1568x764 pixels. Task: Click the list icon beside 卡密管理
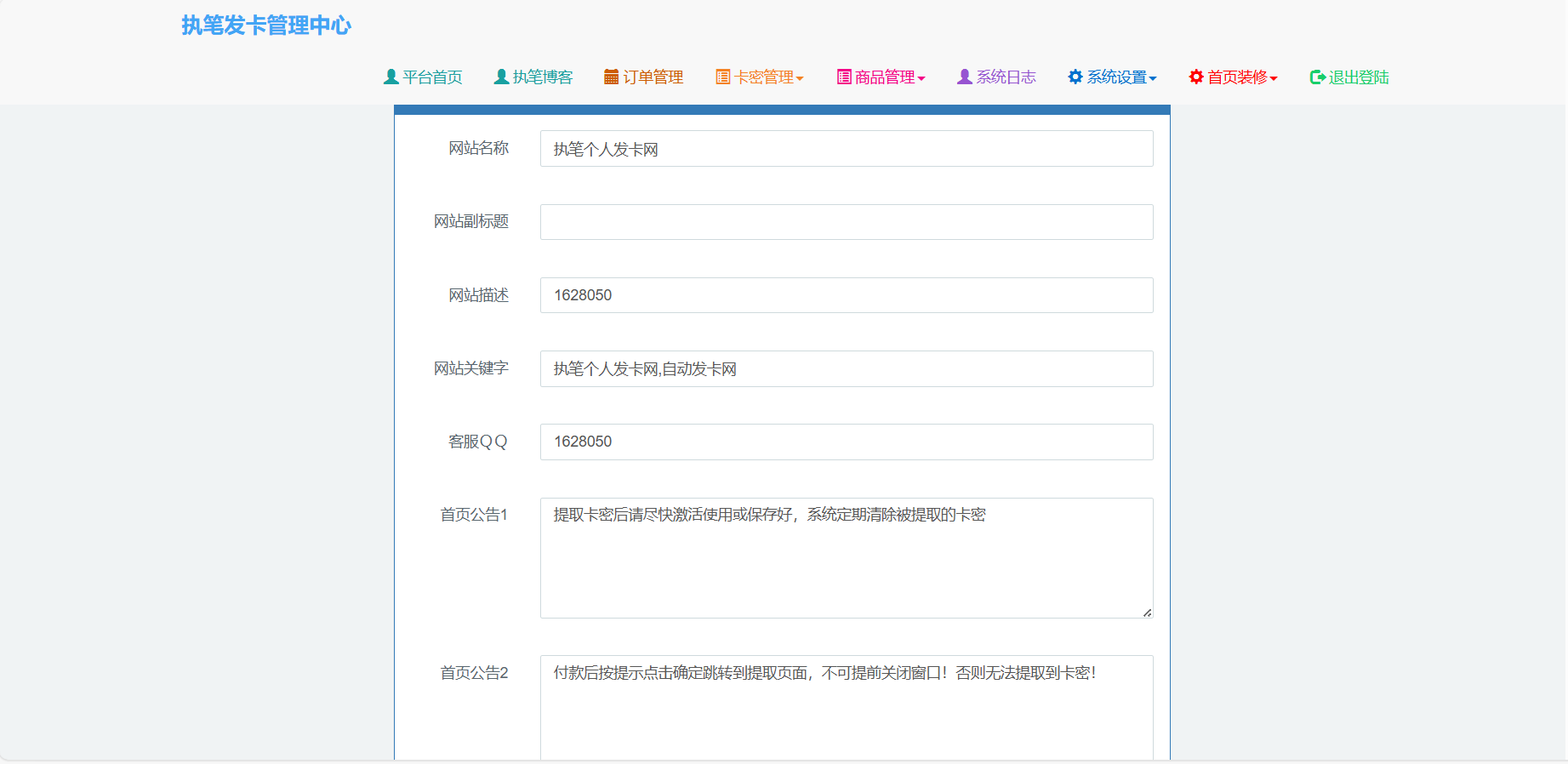coord(722,77)
